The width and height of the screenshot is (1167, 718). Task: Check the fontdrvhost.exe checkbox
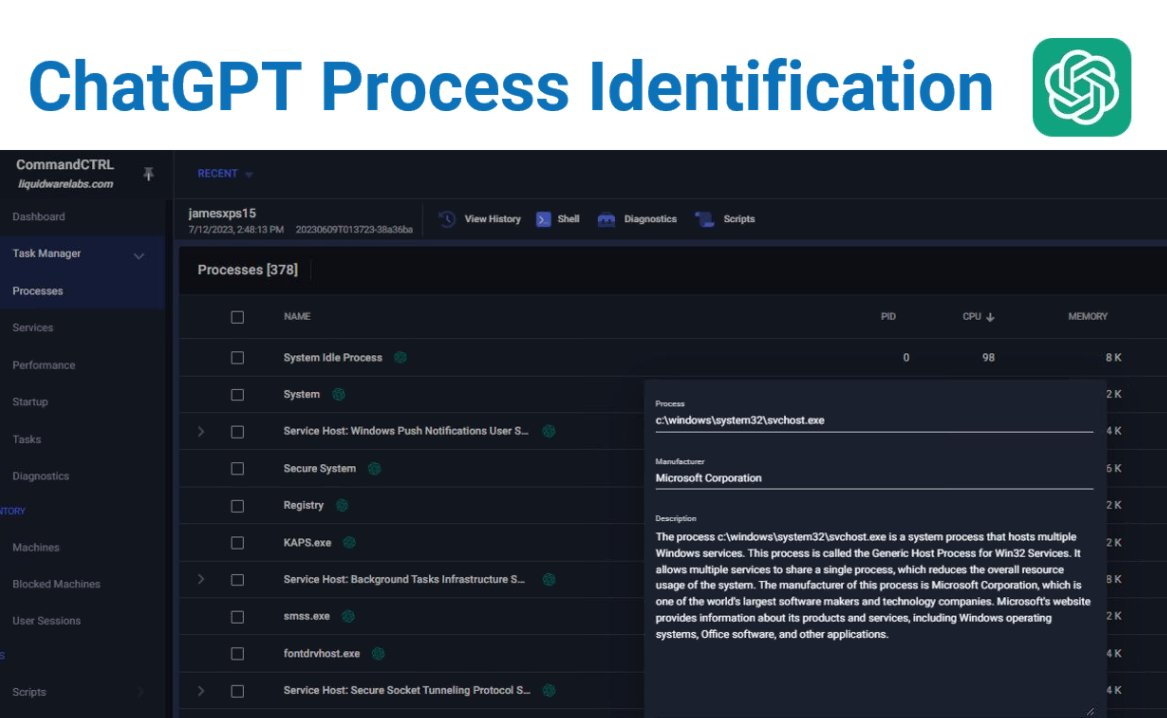[237, 653]
